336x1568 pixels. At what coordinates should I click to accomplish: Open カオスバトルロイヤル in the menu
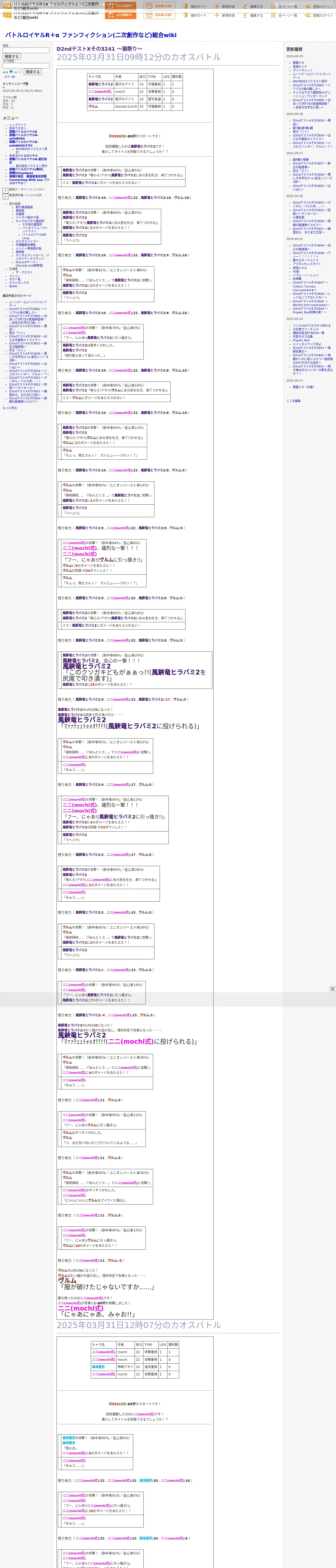pyautogui.click(x=23, y=156)
